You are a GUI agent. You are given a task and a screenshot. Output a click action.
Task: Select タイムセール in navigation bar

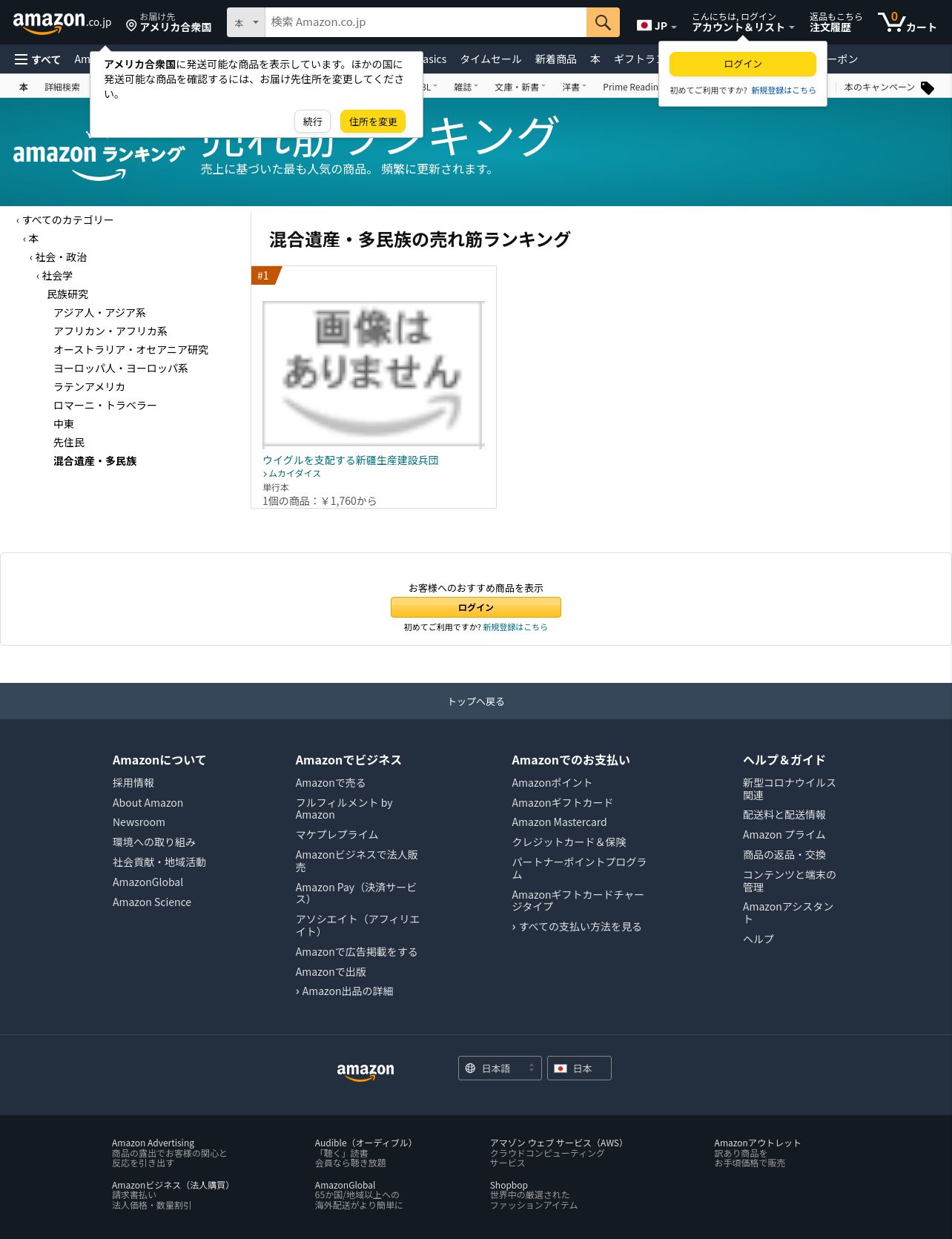[x=490, y=59]
